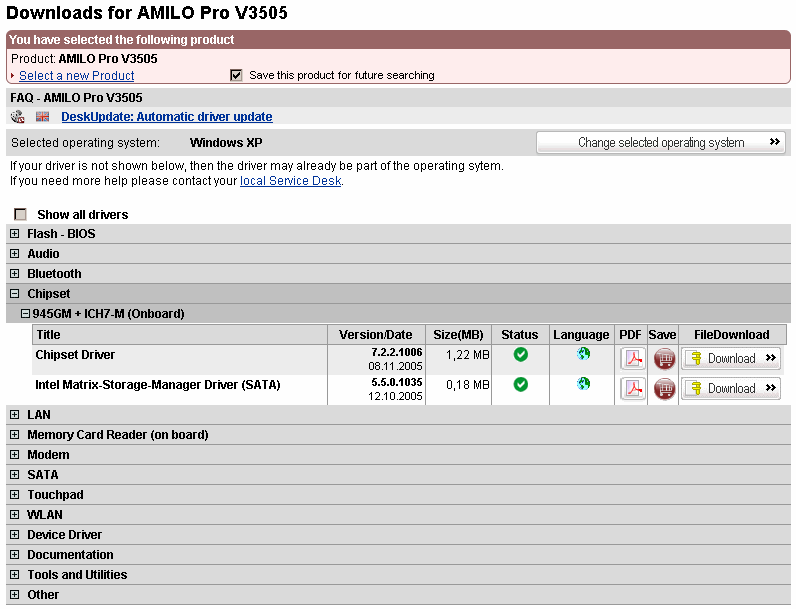Download the Chipset Driver file
Viewport: 796px width, 609px height.
731,358
